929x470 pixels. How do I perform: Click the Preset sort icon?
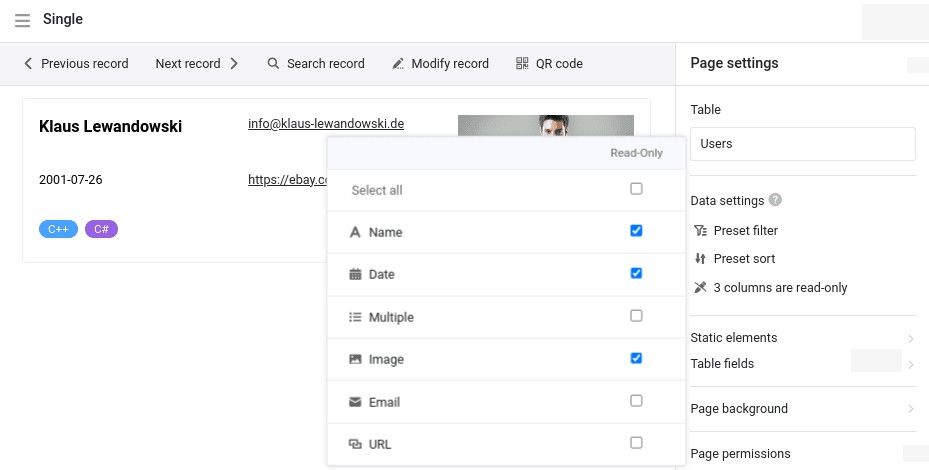pyautogui.click(x=701, y=259)
